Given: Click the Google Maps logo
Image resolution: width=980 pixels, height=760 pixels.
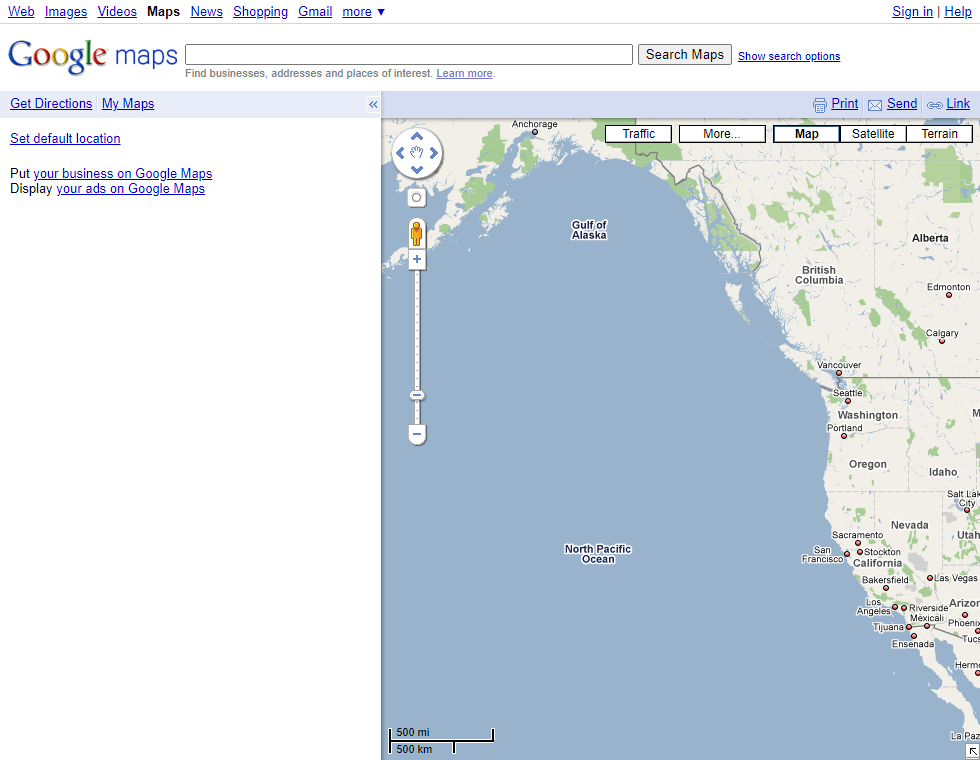Looking at the screenshot, I should [93, 56].
